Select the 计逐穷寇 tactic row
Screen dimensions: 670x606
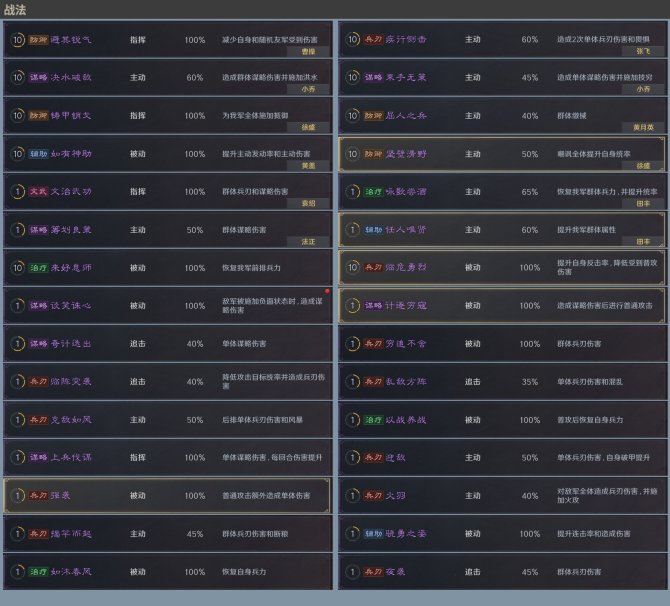[x=501, y=306]
